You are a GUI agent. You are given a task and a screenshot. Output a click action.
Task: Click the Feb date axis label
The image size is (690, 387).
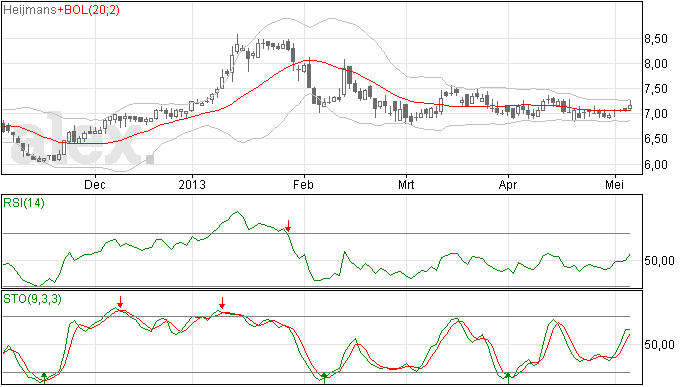[303, 184]
